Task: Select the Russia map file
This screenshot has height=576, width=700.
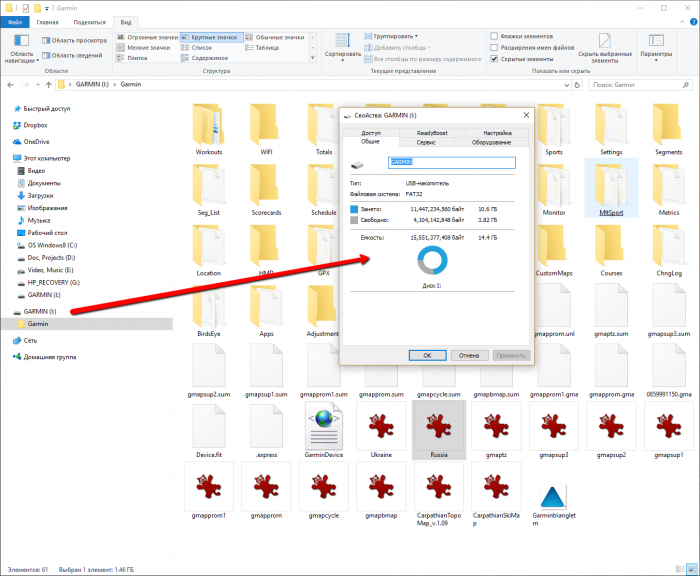Action: tap(439, 430)
